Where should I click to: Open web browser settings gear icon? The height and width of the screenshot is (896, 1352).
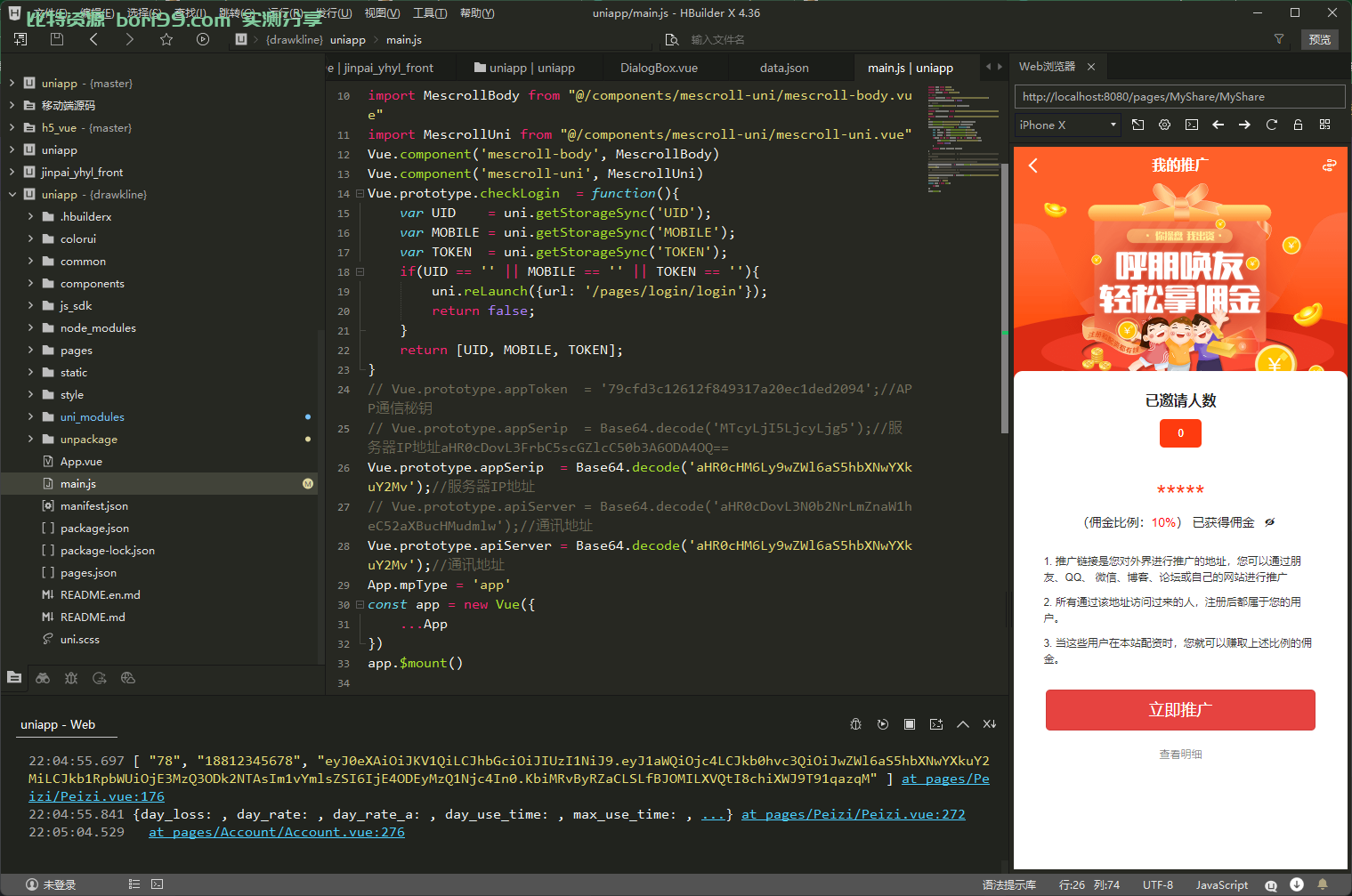click(1164, 125)
